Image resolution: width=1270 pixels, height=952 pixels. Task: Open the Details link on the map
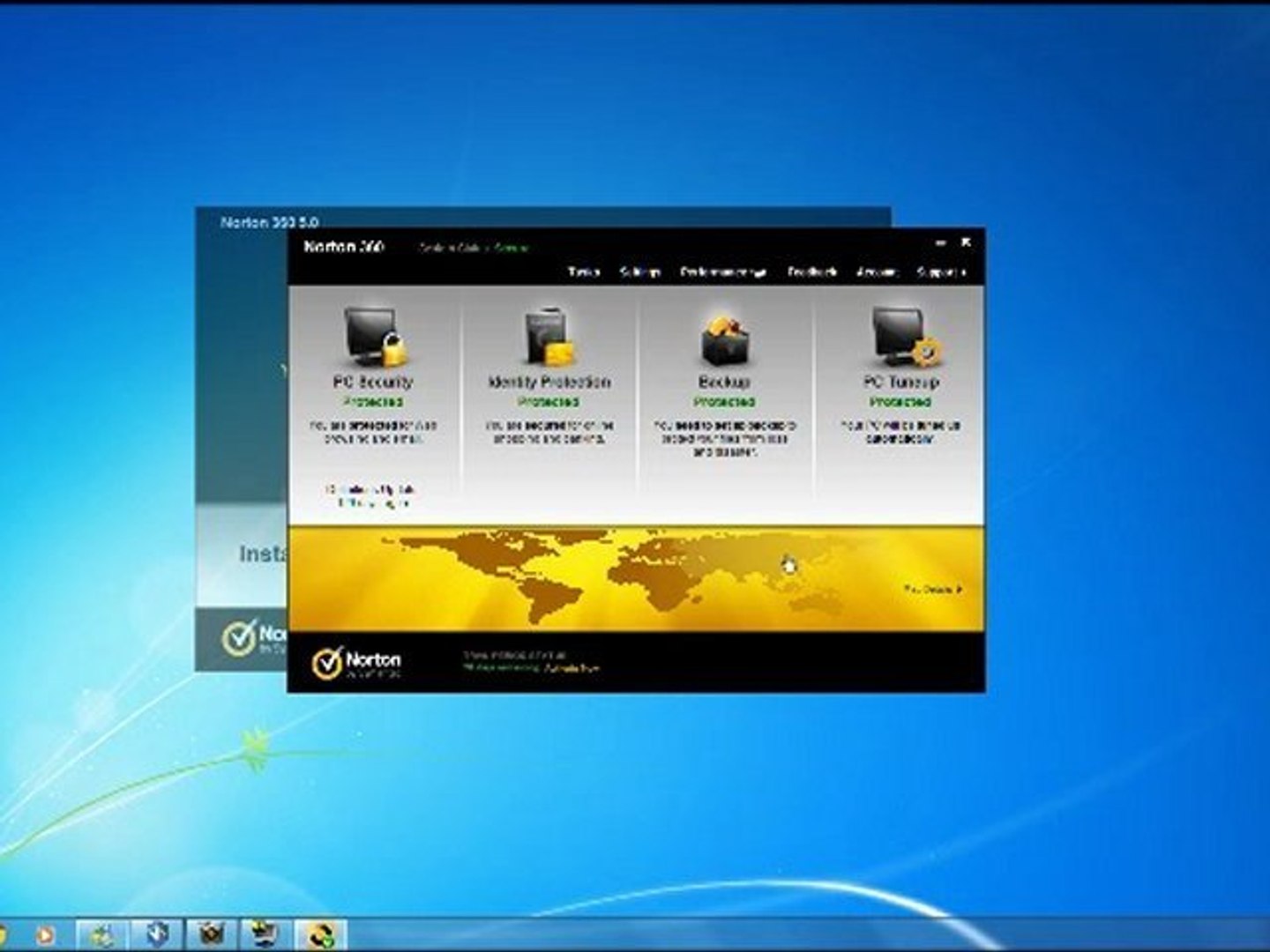[x=933, y=589]
